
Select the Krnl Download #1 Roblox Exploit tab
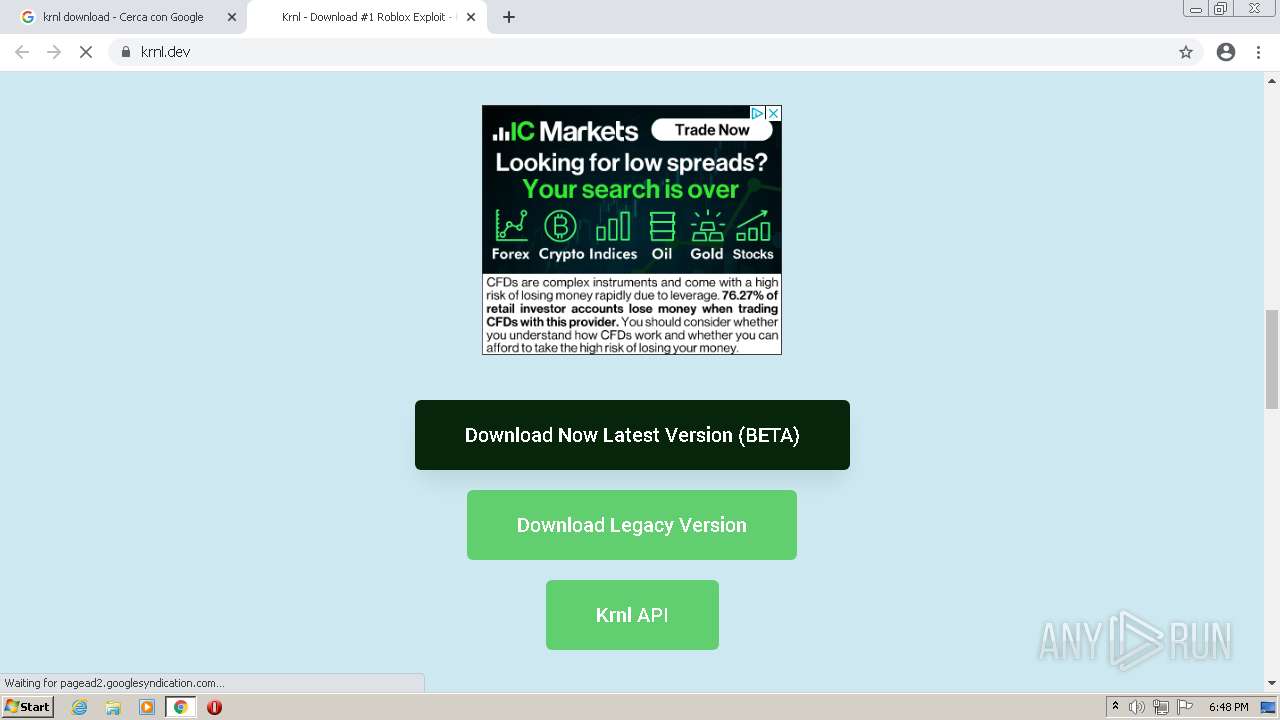coord(368,17)
